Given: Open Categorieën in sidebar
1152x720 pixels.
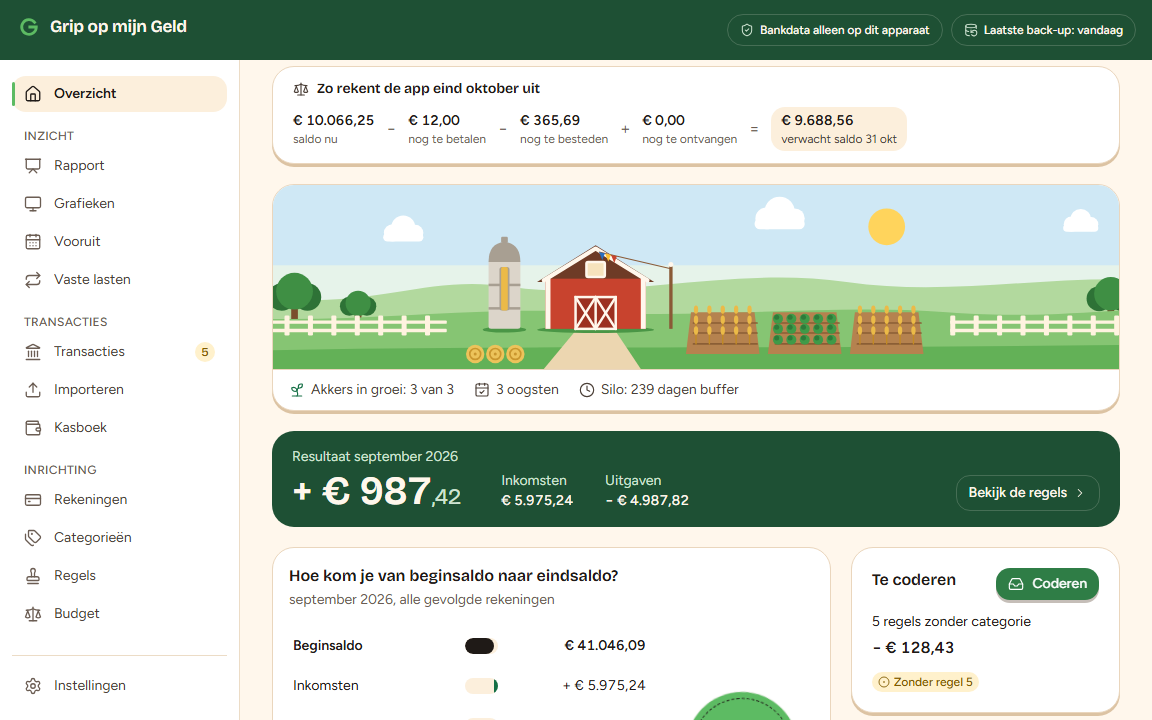Looking at the screenshot, I should click(120, 538).
